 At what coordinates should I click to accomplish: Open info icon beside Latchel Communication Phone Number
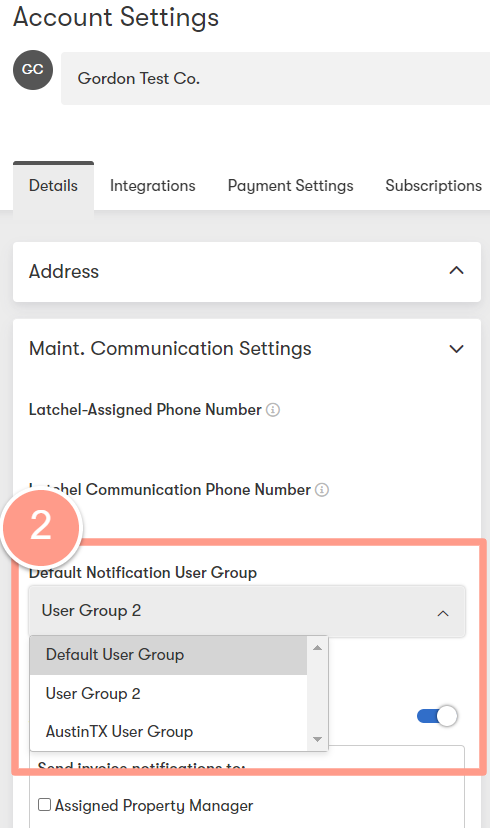tap(322, 490)
